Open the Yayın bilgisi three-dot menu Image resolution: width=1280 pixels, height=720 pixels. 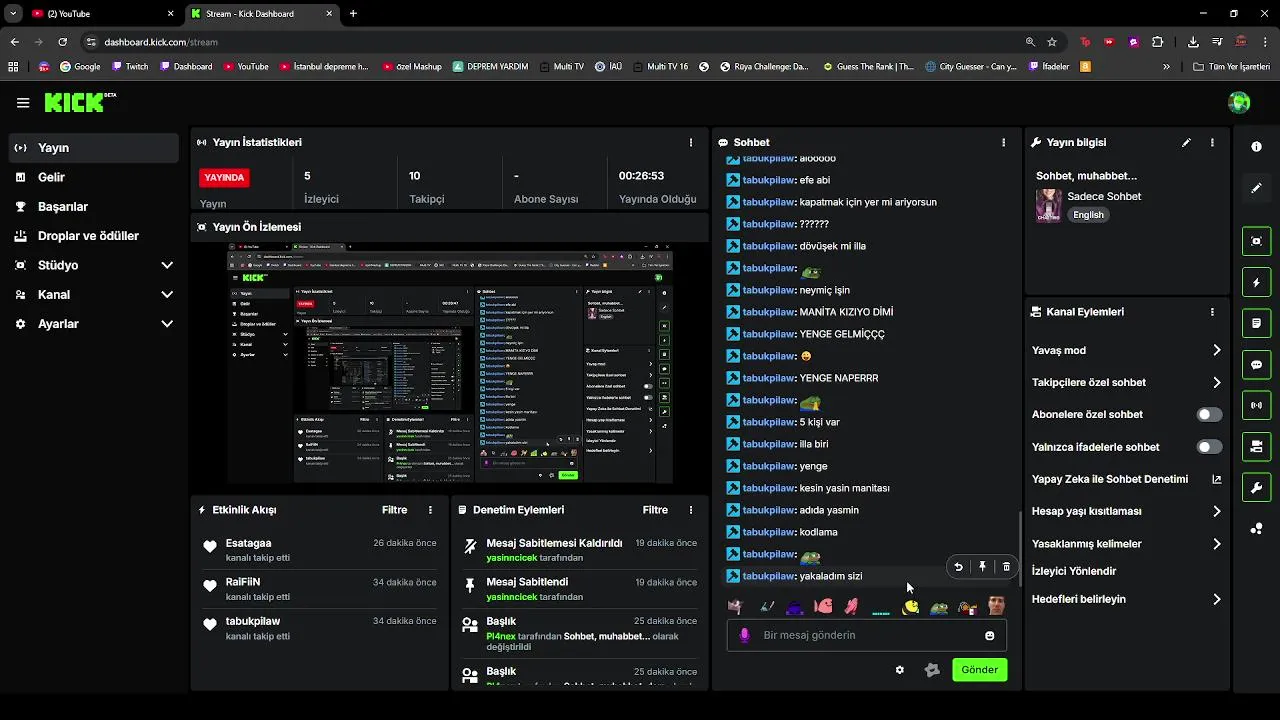(x=1212, y=143)
